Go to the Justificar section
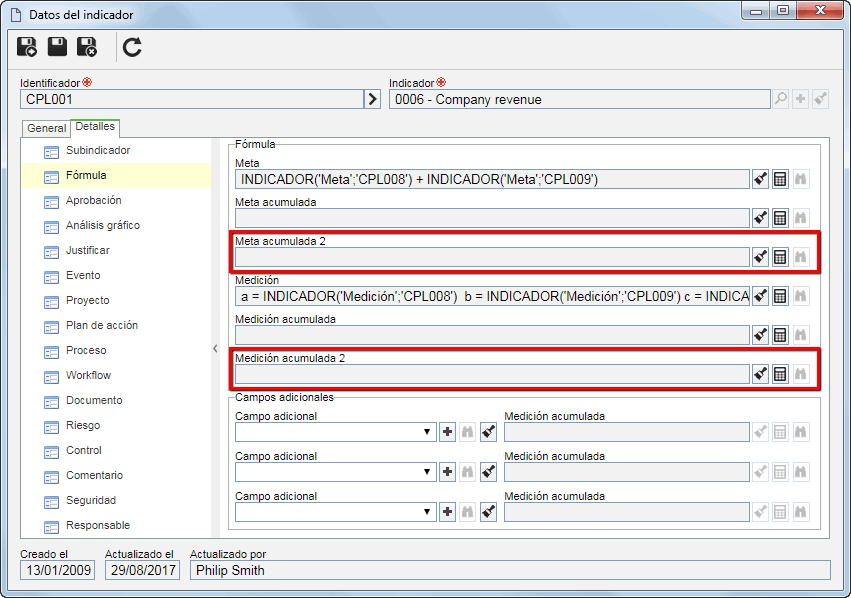This screenshot has height=598, width=851. (x=88, y=250)
